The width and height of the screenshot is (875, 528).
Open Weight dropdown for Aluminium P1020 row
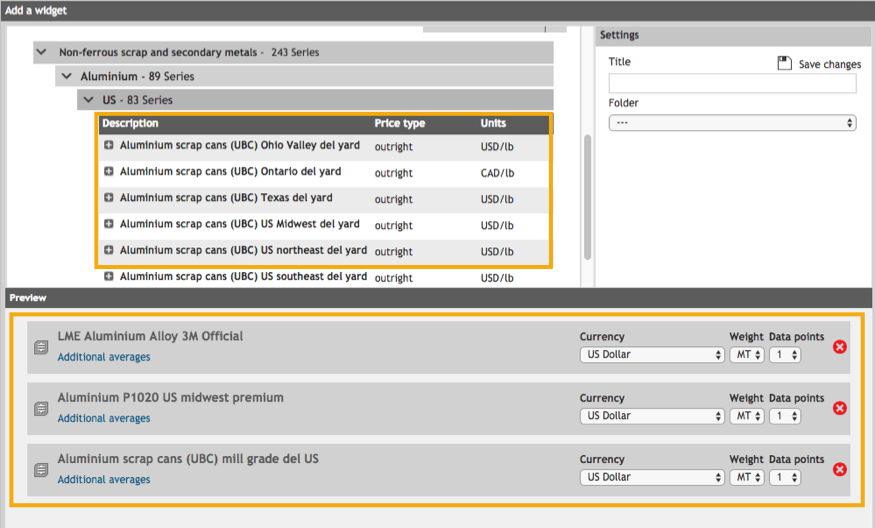click(746, 416)
